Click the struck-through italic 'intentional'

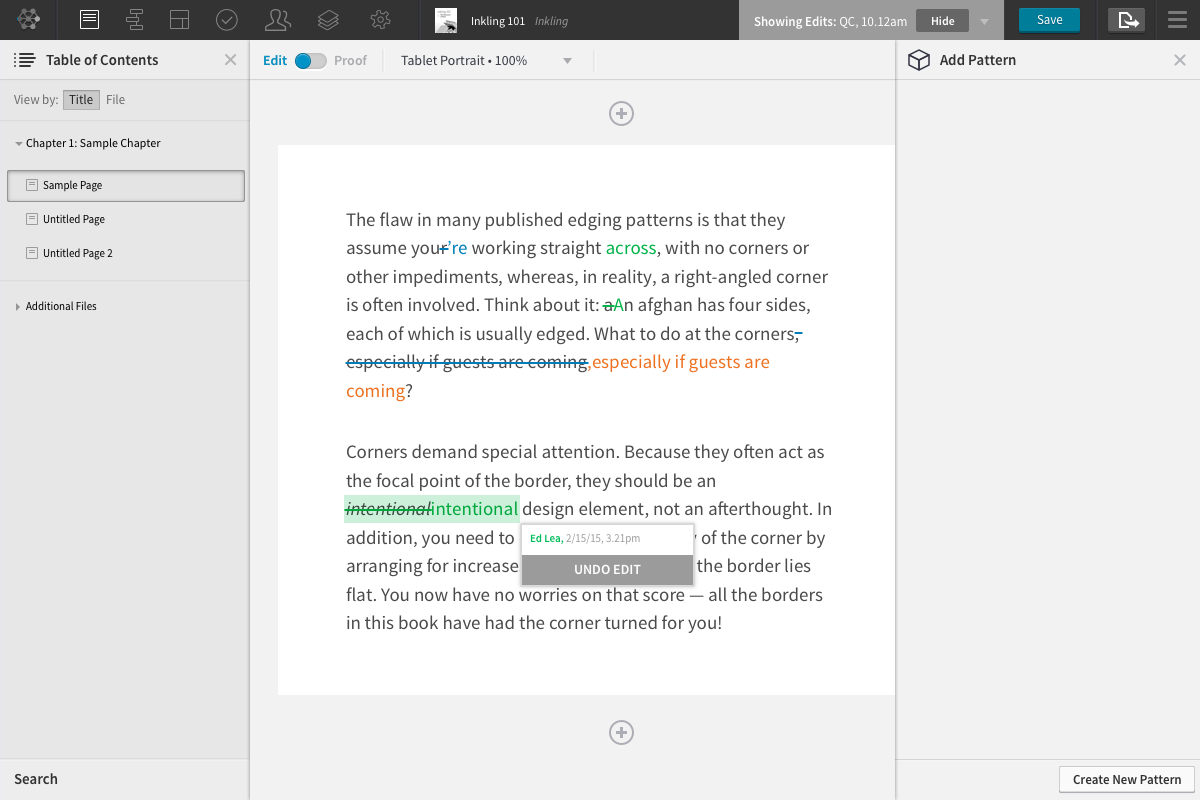click(x=388, y=510)
